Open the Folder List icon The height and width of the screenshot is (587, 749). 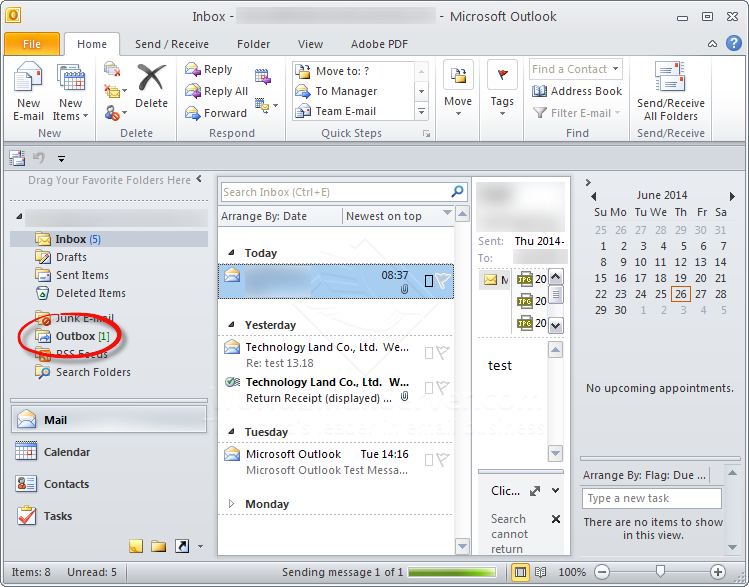[x=159, y=546]
